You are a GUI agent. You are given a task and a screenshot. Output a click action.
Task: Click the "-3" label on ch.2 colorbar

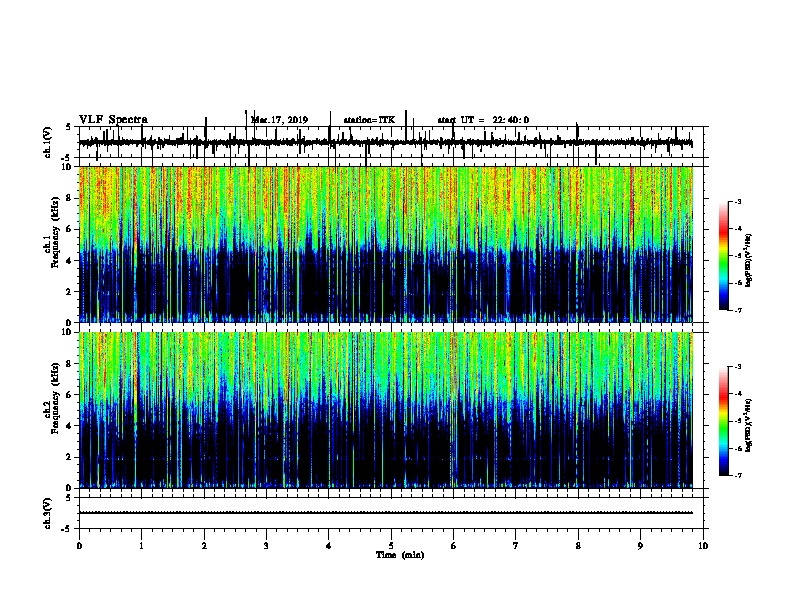[x=737, y=367]
